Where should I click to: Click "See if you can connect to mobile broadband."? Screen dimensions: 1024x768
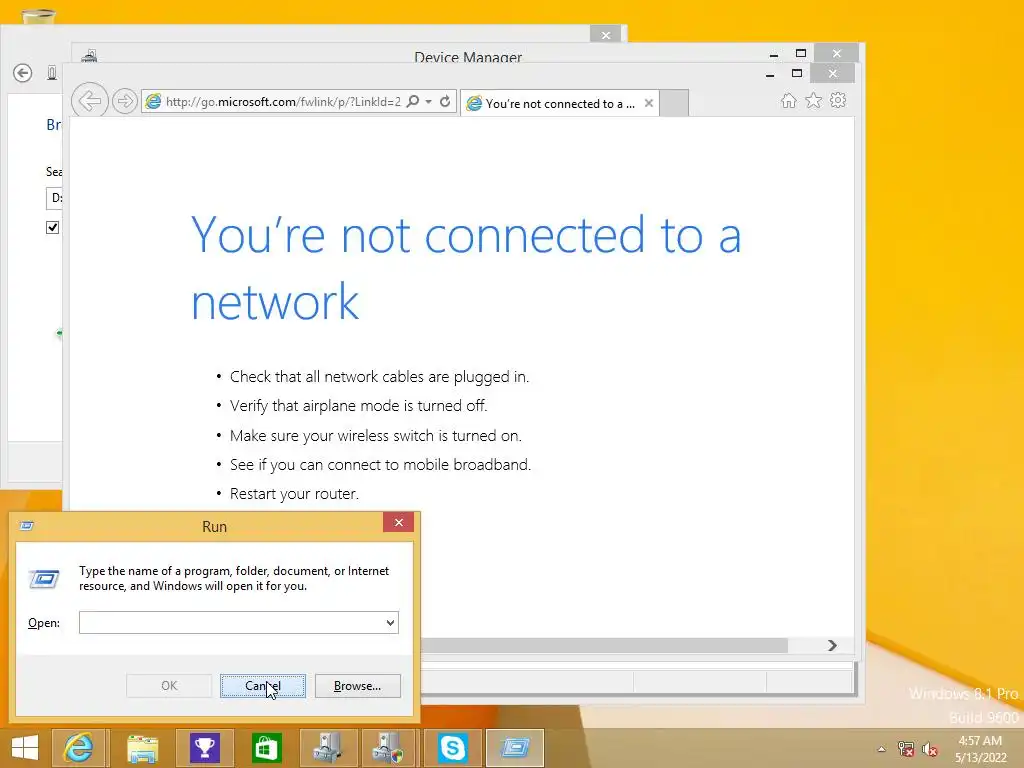coord(381,464)
